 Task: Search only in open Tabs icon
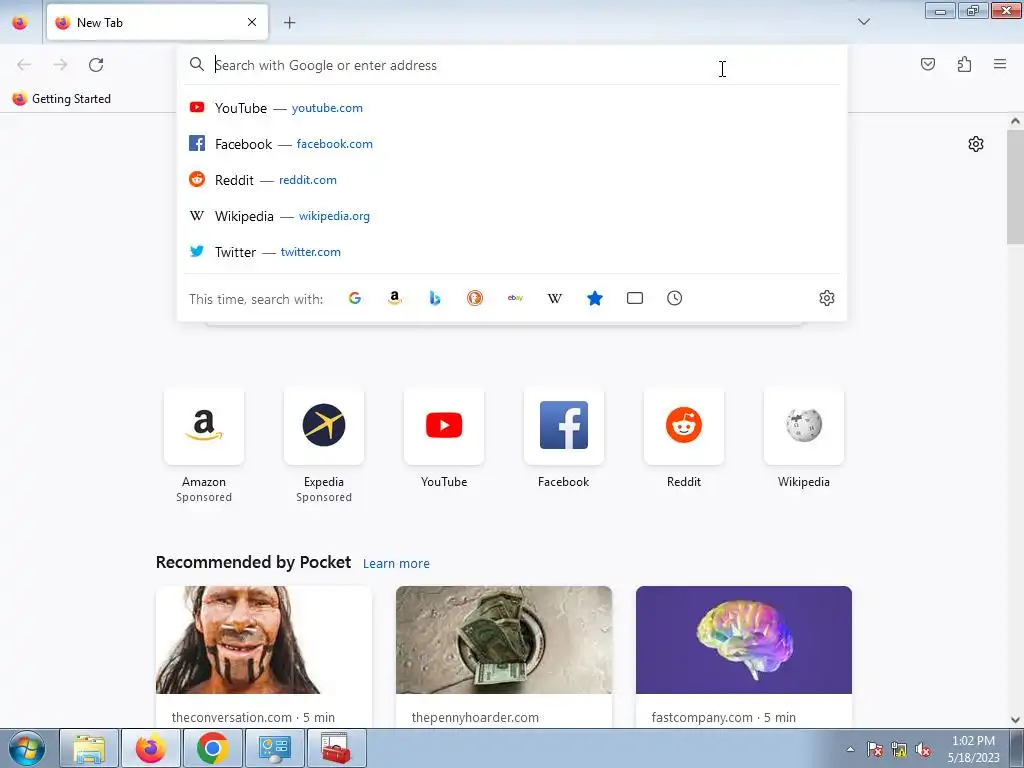(635, 298)
